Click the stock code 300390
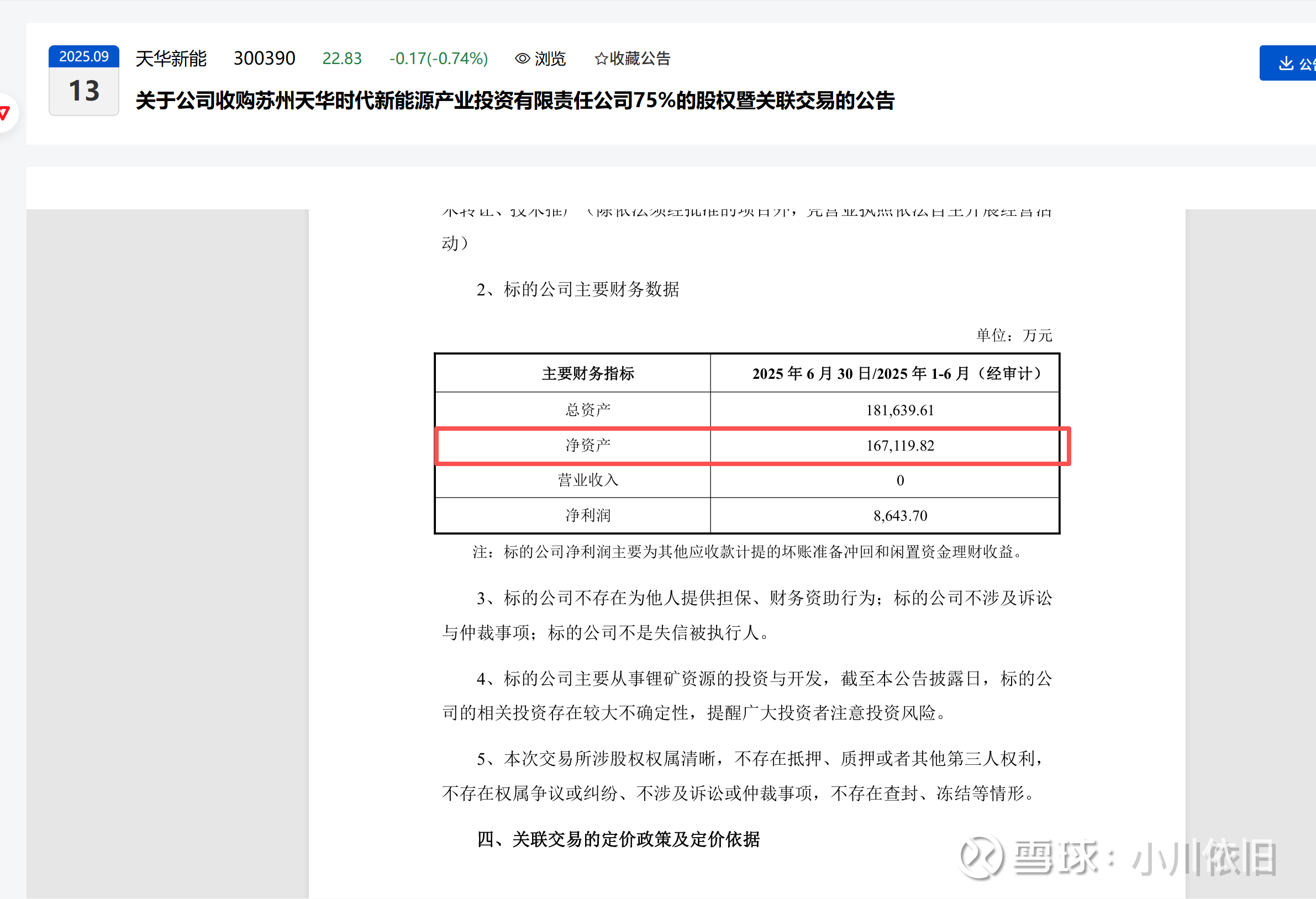 pyautogui.click(x=264, y=59)
